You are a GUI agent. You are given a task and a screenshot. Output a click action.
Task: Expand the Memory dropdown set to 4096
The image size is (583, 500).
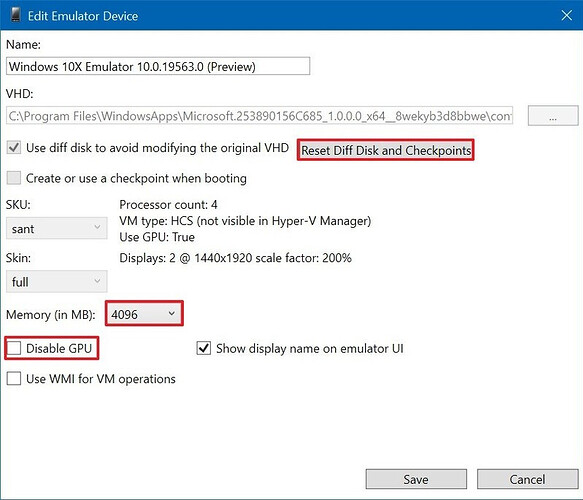tap(144, 314)
